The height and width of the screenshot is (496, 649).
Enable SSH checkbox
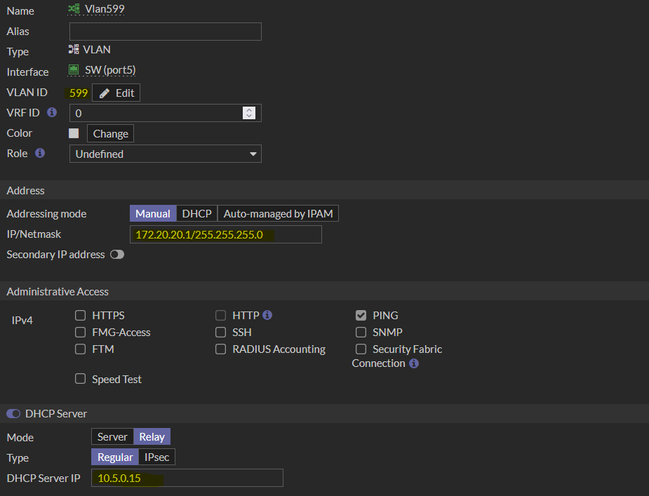point(221,332)
